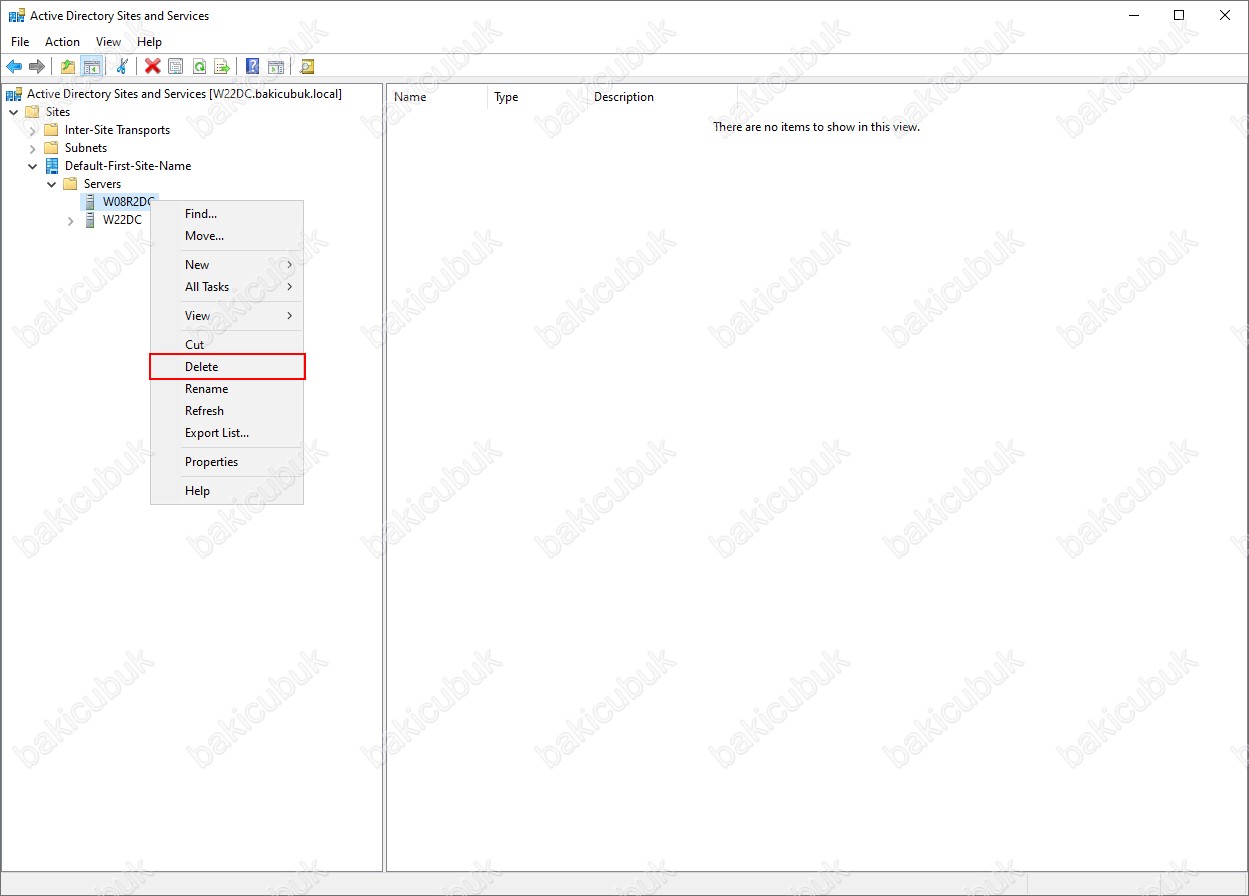Choose Find... from the context menu
This screenshot has width=1249, height=896.
[227, 214]
